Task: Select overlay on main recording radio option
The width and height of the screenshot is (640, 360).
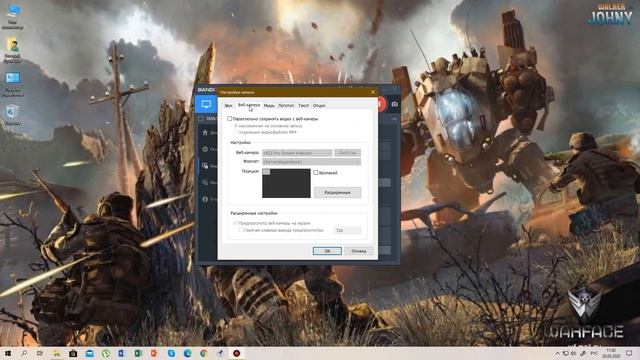Action: (236, 126)
